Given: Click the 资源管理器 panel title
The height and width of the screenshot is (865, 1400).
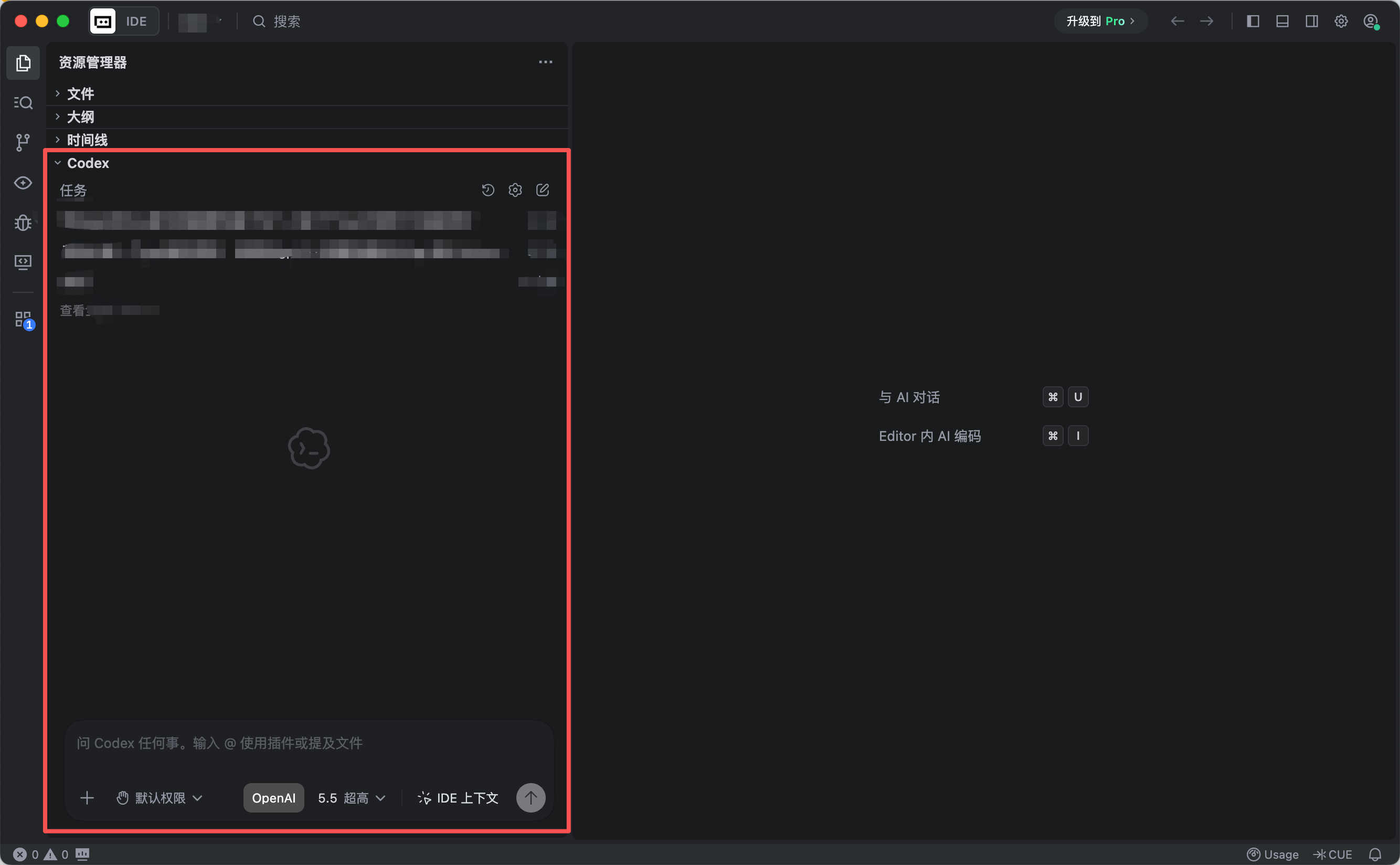Looking at the screenshot, I should tap(93, 62).
